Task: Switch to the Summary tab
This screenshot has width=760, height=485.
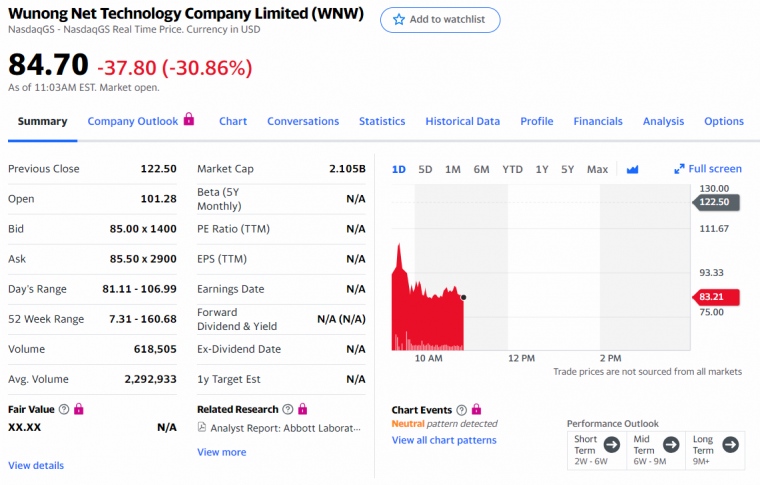Action: coord(43,121)
